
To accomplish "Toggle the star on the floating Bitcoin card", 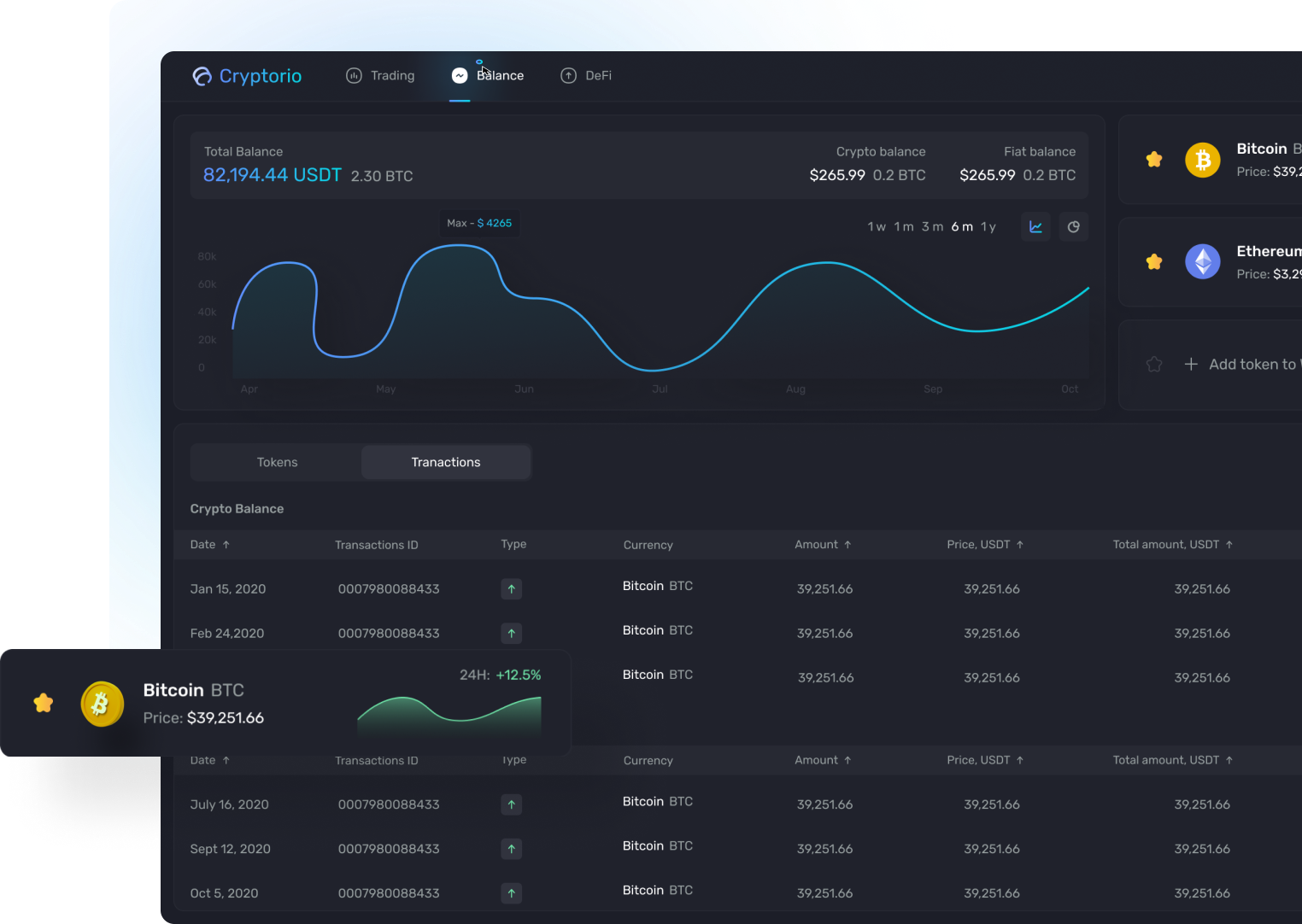I will click(44, 703).
